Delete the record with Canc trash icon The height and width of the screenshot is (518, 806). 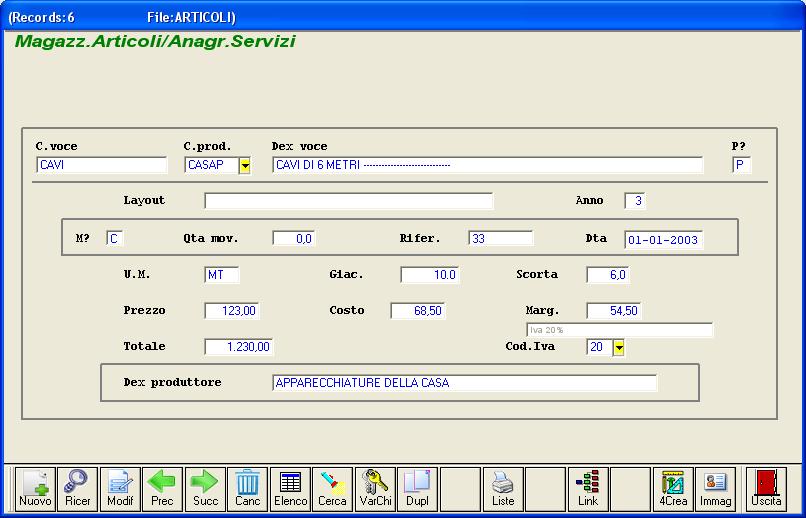(x=248, y=489)
